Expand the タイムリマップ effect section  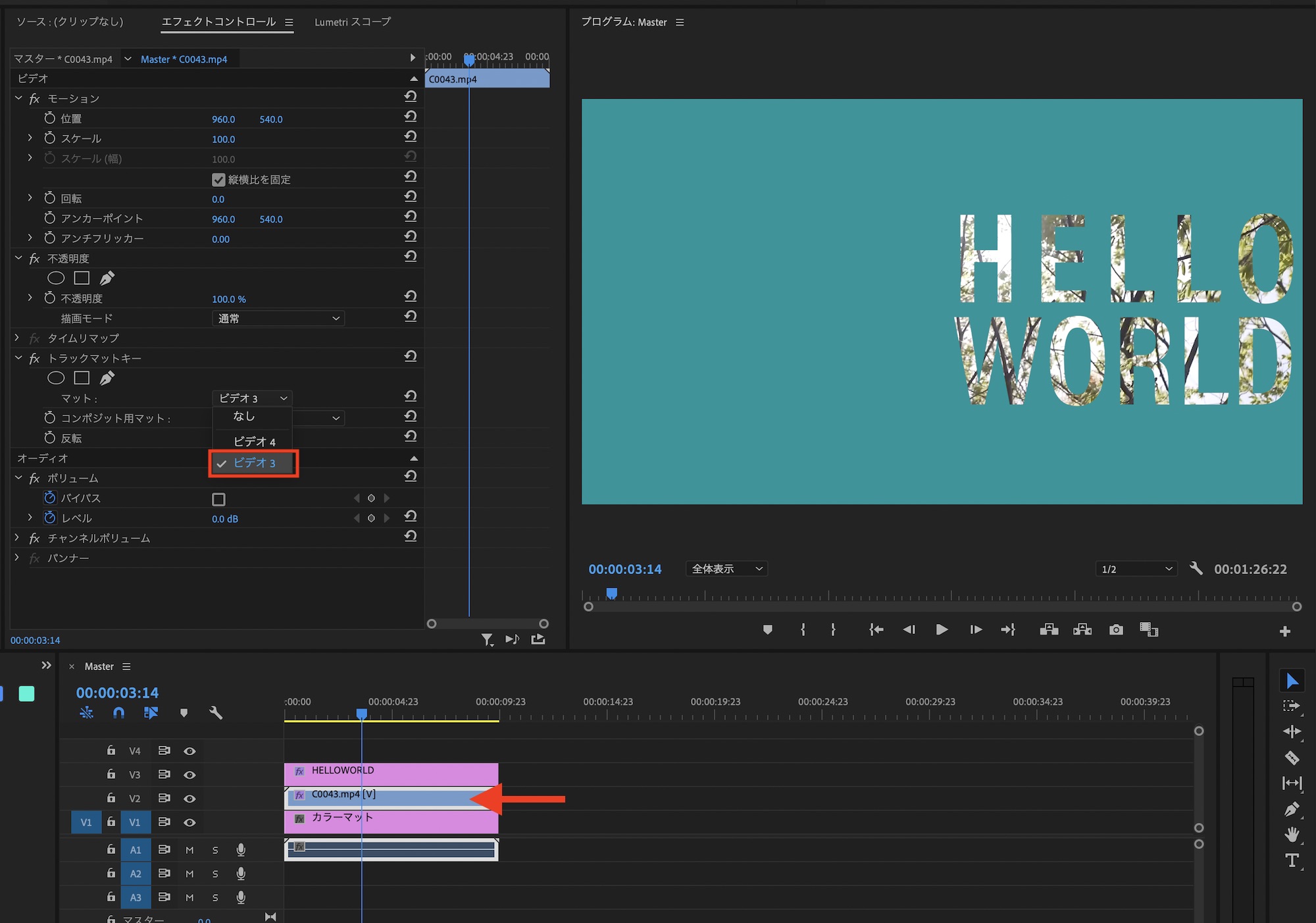17,338
